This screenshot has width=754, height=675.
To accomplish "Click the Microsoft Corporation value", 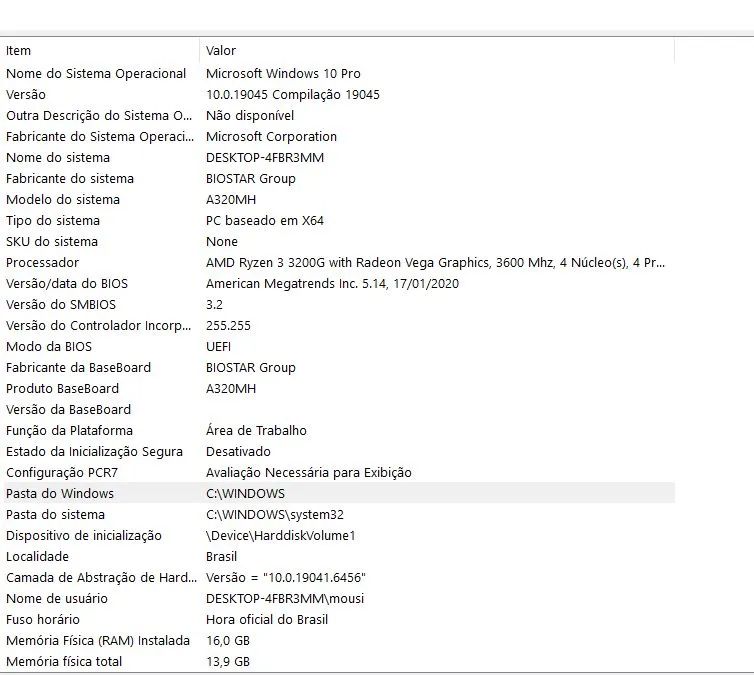I will click(271, 137).
